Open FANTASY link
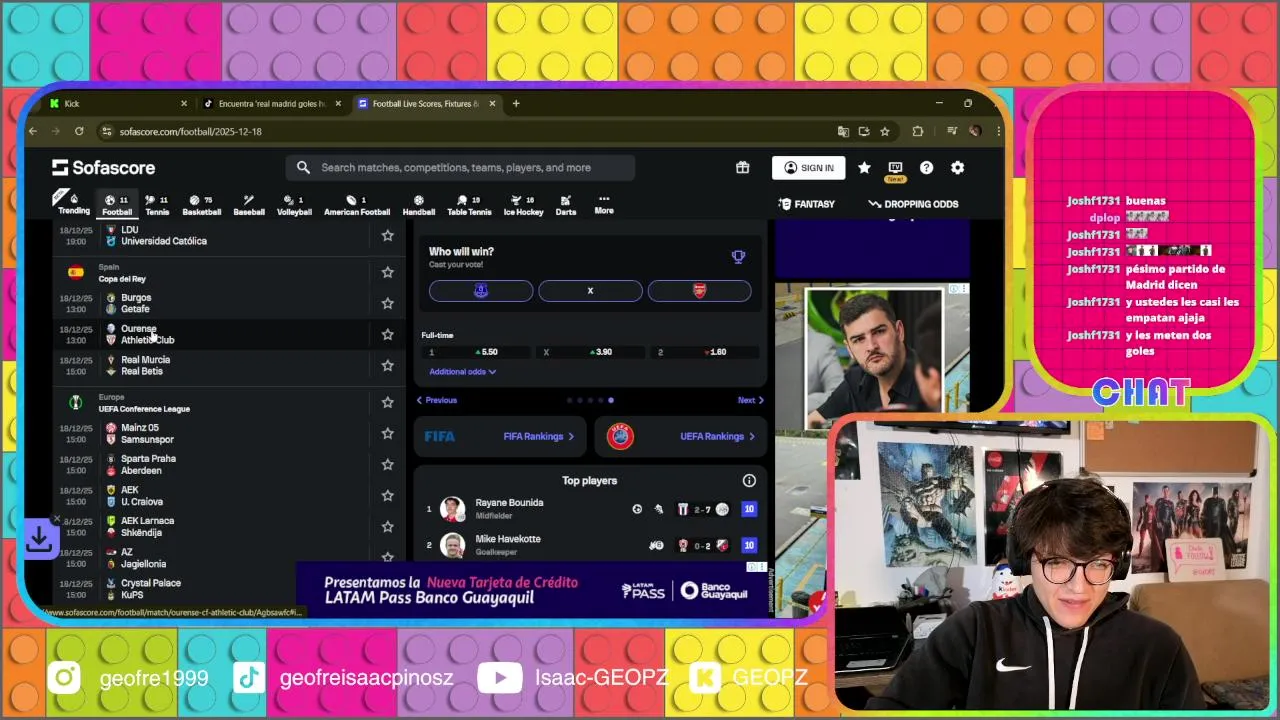This screenshot has height=720, width=1280. (806, 204)
